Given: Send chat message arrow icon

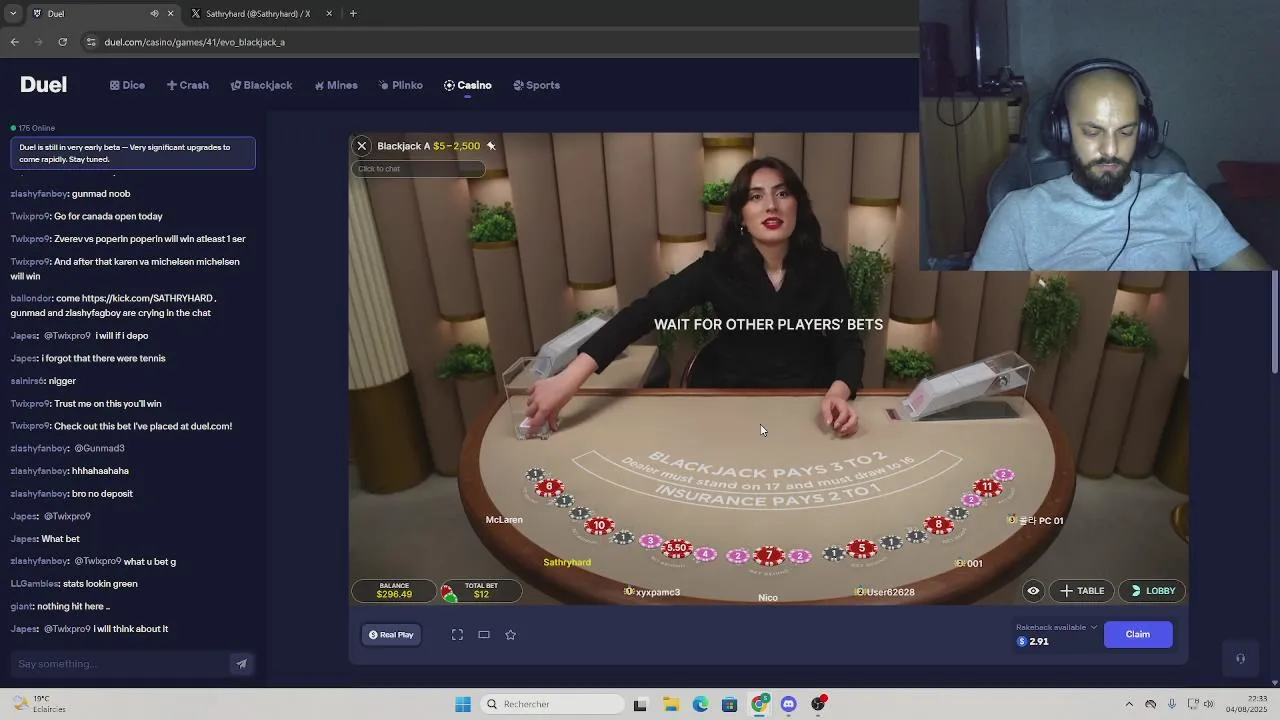Looking at the screenshot, I should [241, 664].
